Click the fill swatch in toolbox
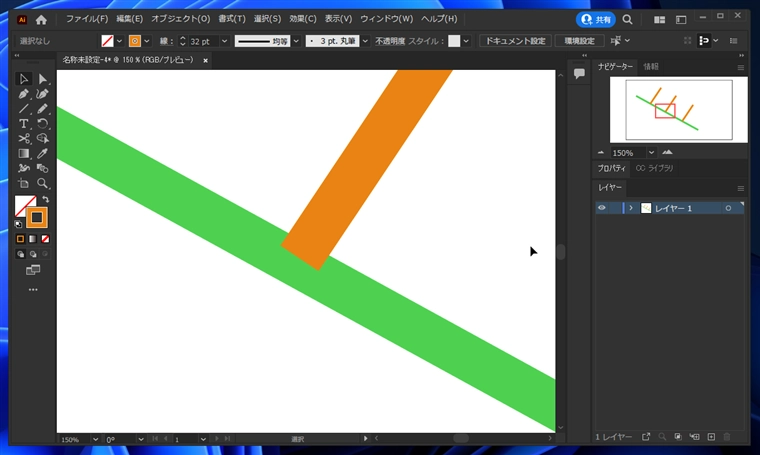Viewport: 760px width, 455px height. (x=22, y=203)
